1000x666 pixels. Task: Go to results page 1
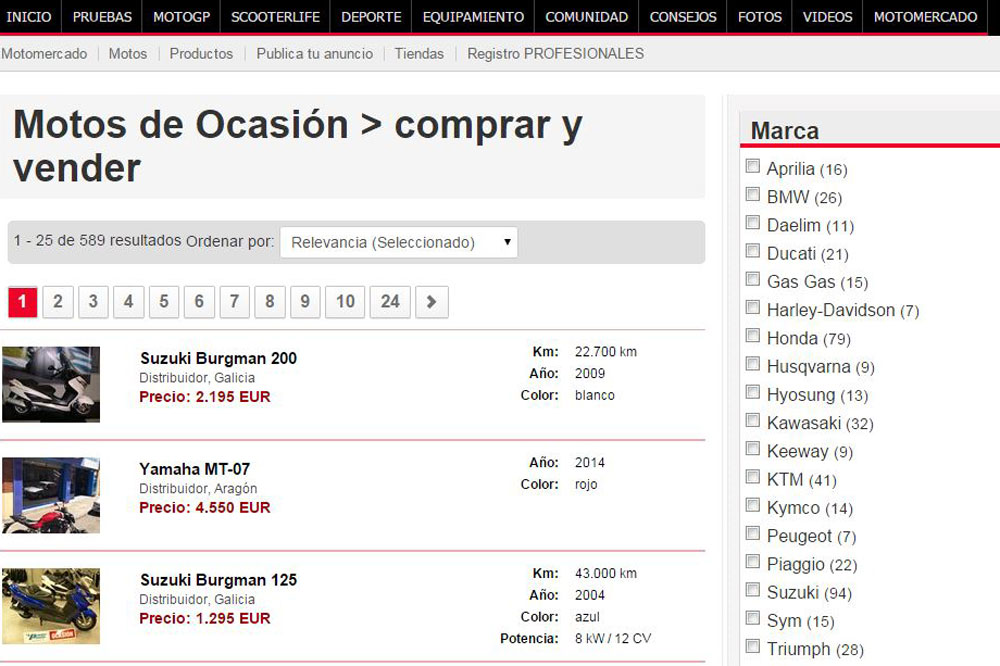(22, 302)
